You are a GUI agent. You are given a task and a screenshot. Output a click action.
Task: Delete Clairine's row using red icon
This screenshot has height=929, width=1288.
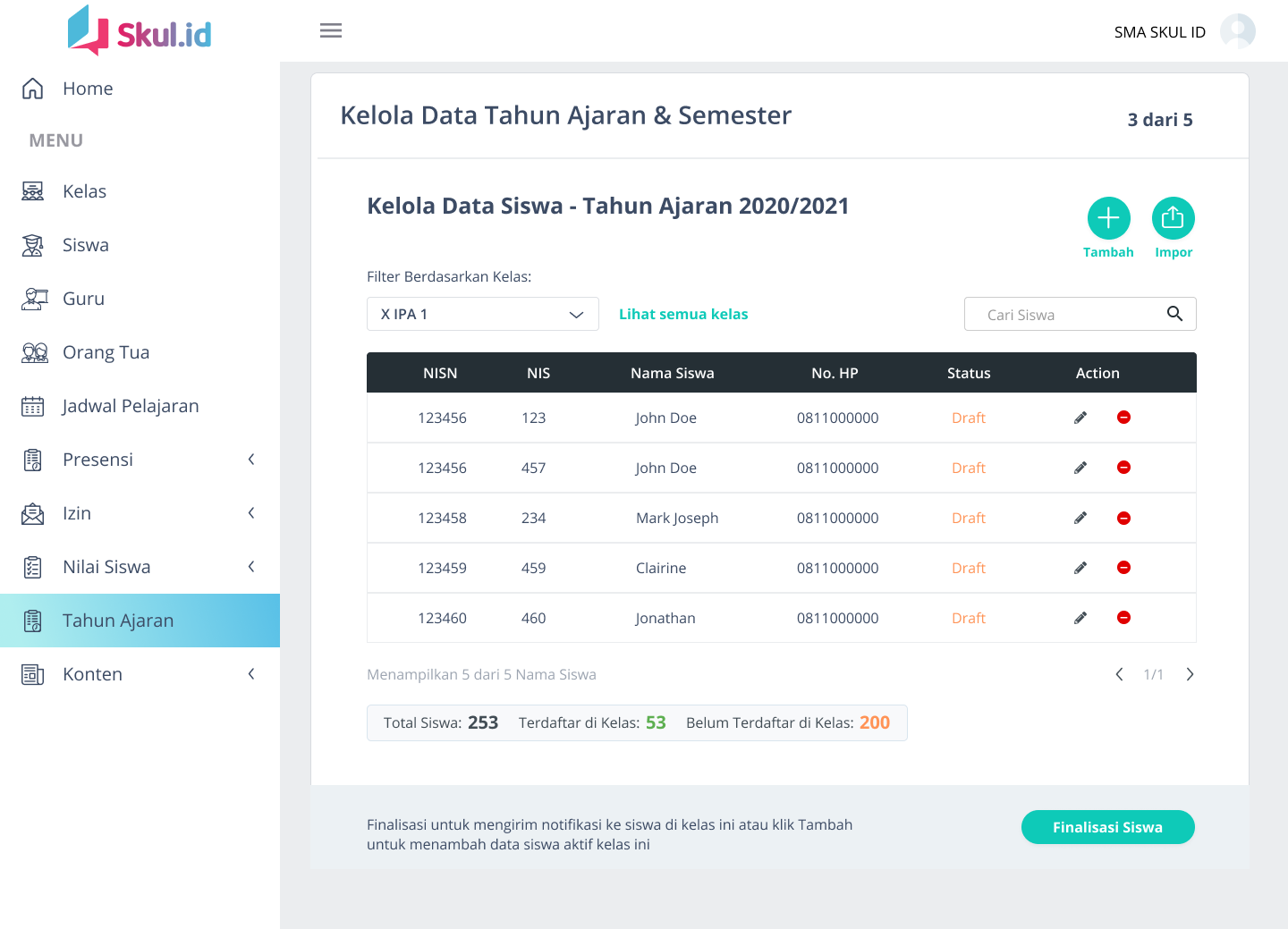pos(1123,568)
